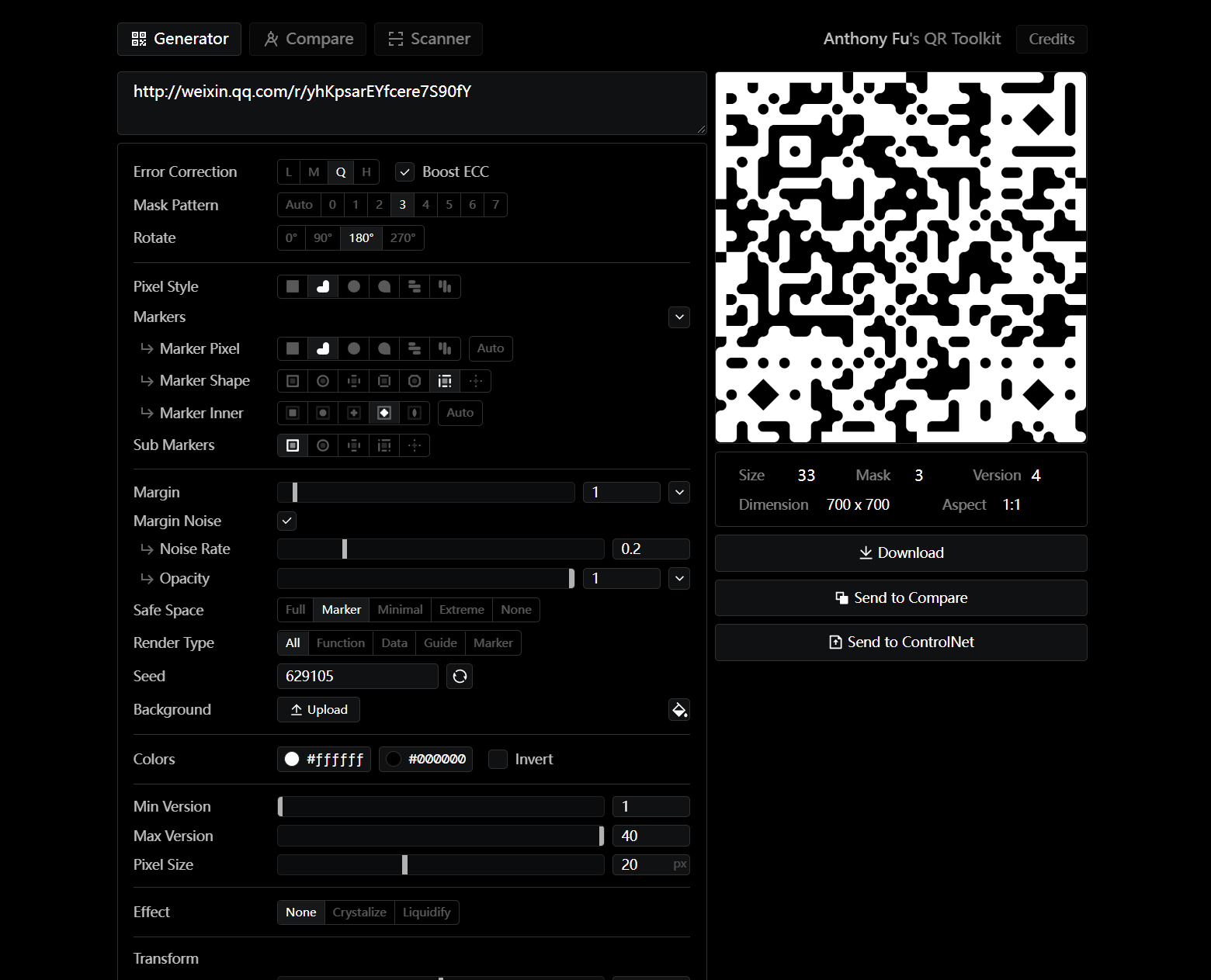This screenshot has height=980, width=1211.
Task: Set Mask Pattern to 5
Action: click(449, 205)
